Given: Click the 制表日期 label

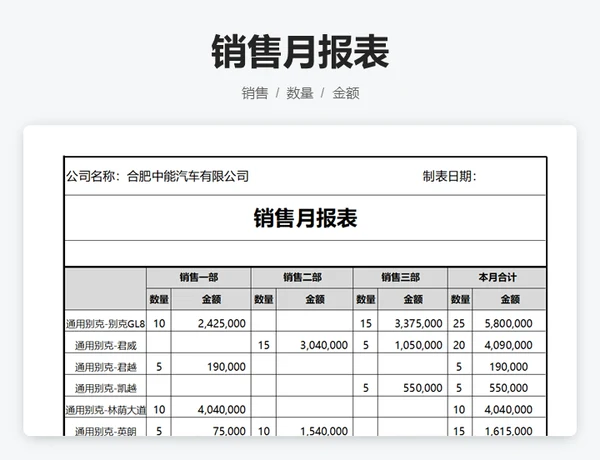Looking at the screenshot, I should (x=450, y=176).
